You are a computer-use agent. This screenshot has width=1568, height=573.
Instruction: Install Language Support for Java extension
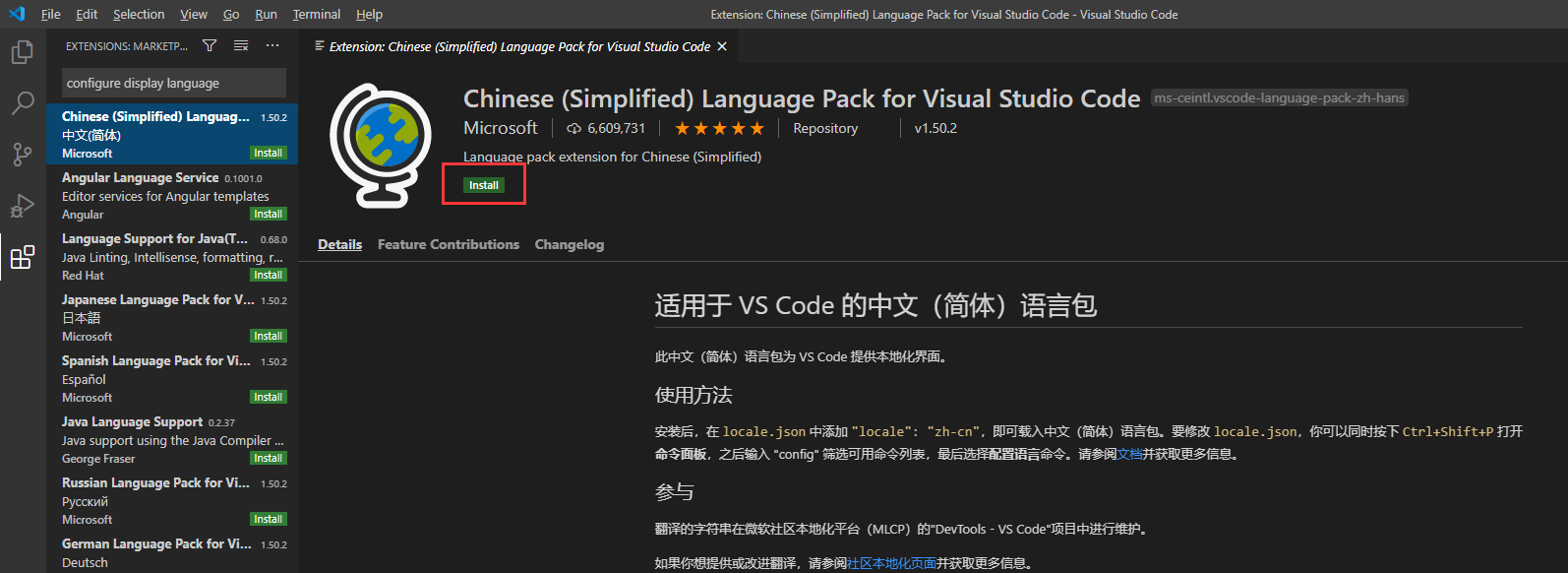pyautogui.click(x=269, y=275)
